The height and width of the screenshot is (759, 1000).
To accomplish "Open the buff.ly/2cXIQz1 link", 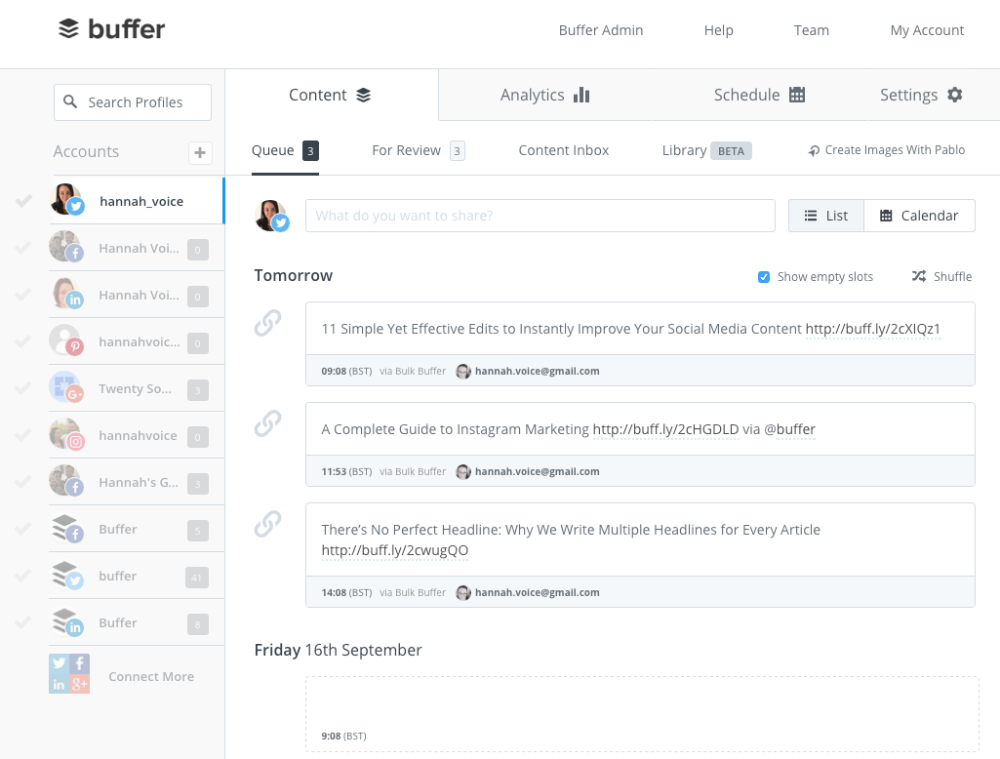I will coord(872,329).
